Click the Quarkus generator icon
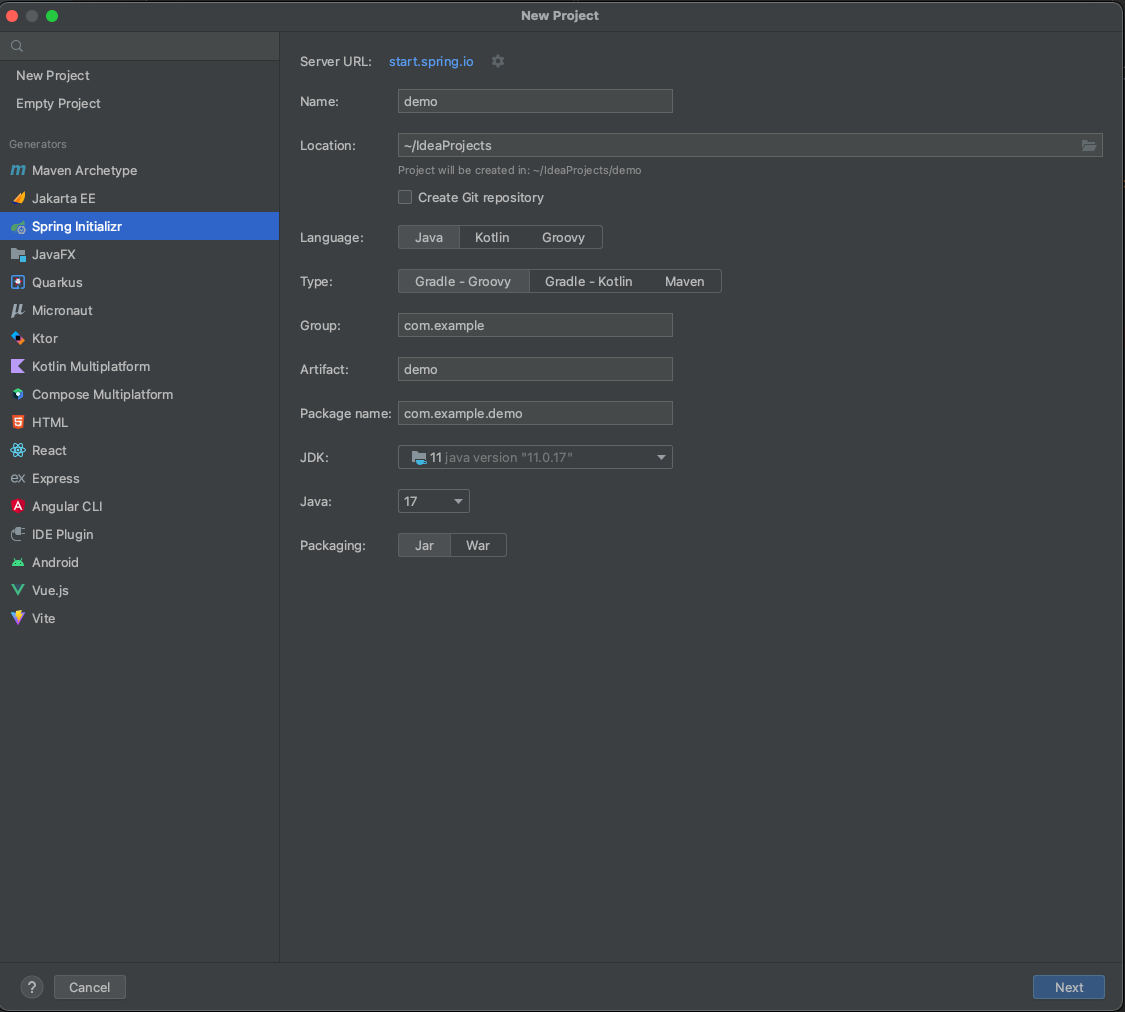Screen dimensions: 1125x1012 pyautogui.click(x=18, y=283)
